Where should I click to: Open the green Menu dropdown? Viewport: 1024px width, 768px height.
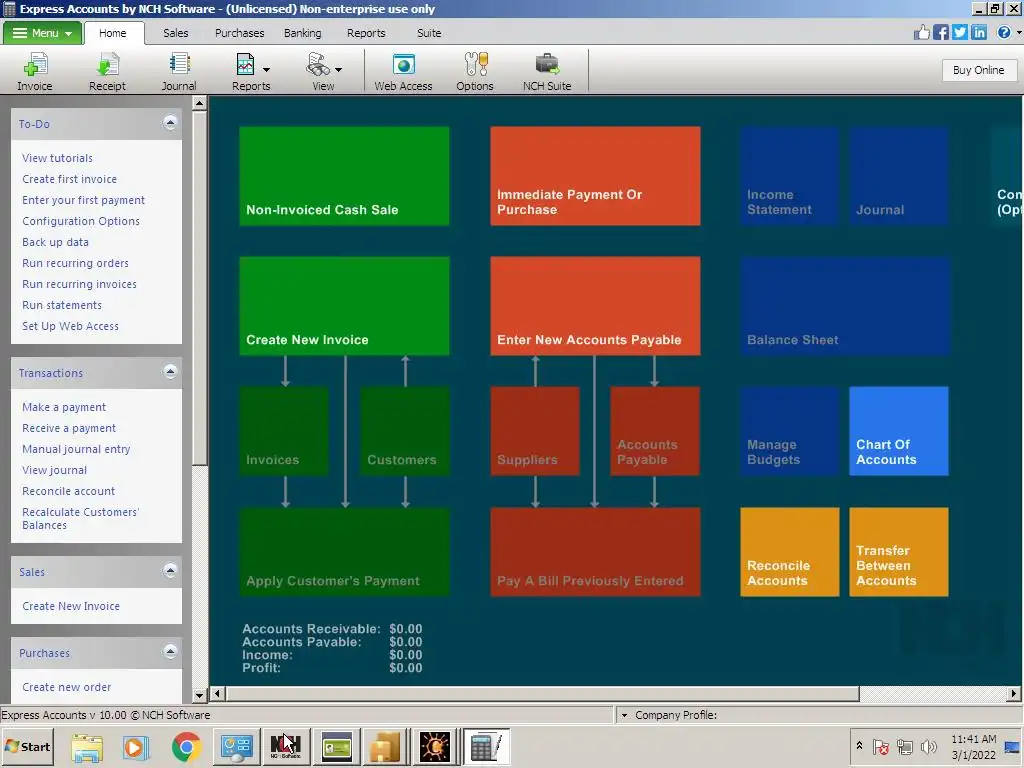42,33
